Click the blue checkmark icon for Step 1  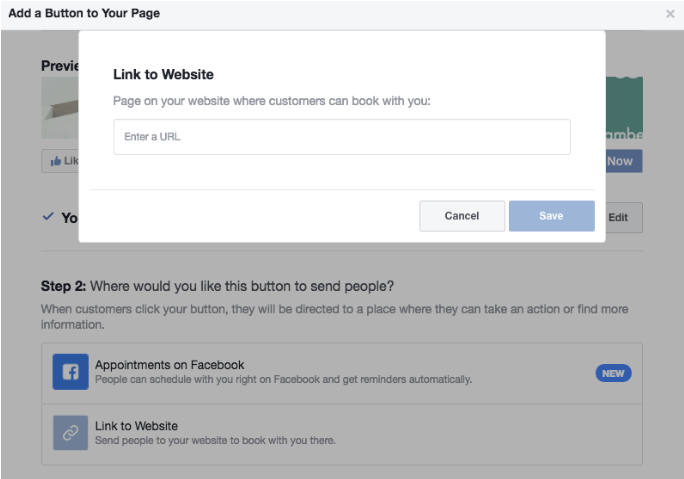click(x=48, y=216)
